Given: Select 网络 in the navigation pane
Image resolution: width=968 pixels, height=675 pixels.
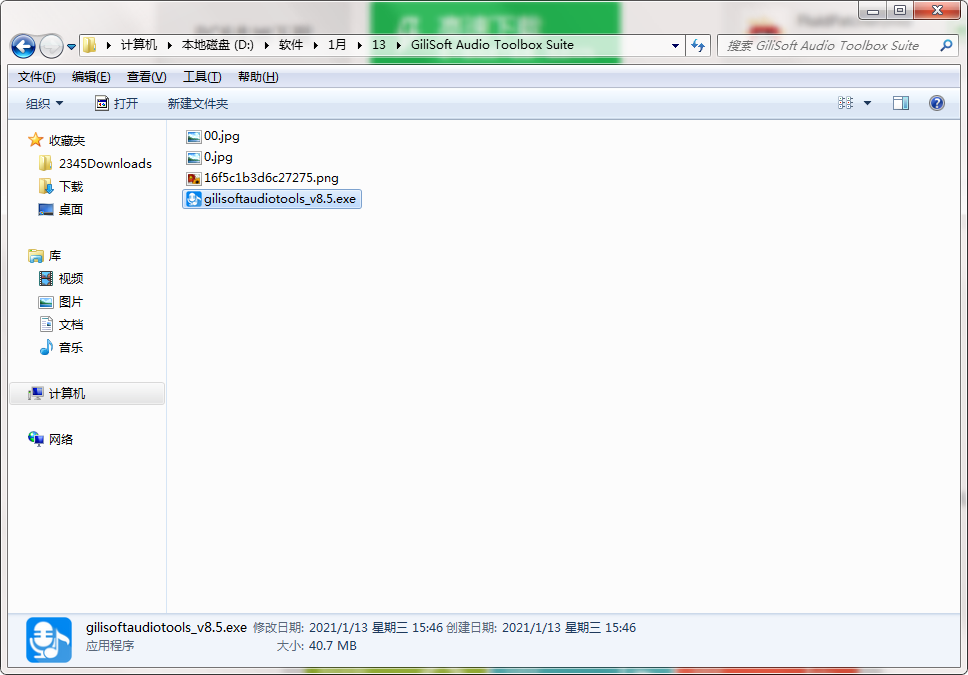Looking at the screenshot, I should [60, 440].
